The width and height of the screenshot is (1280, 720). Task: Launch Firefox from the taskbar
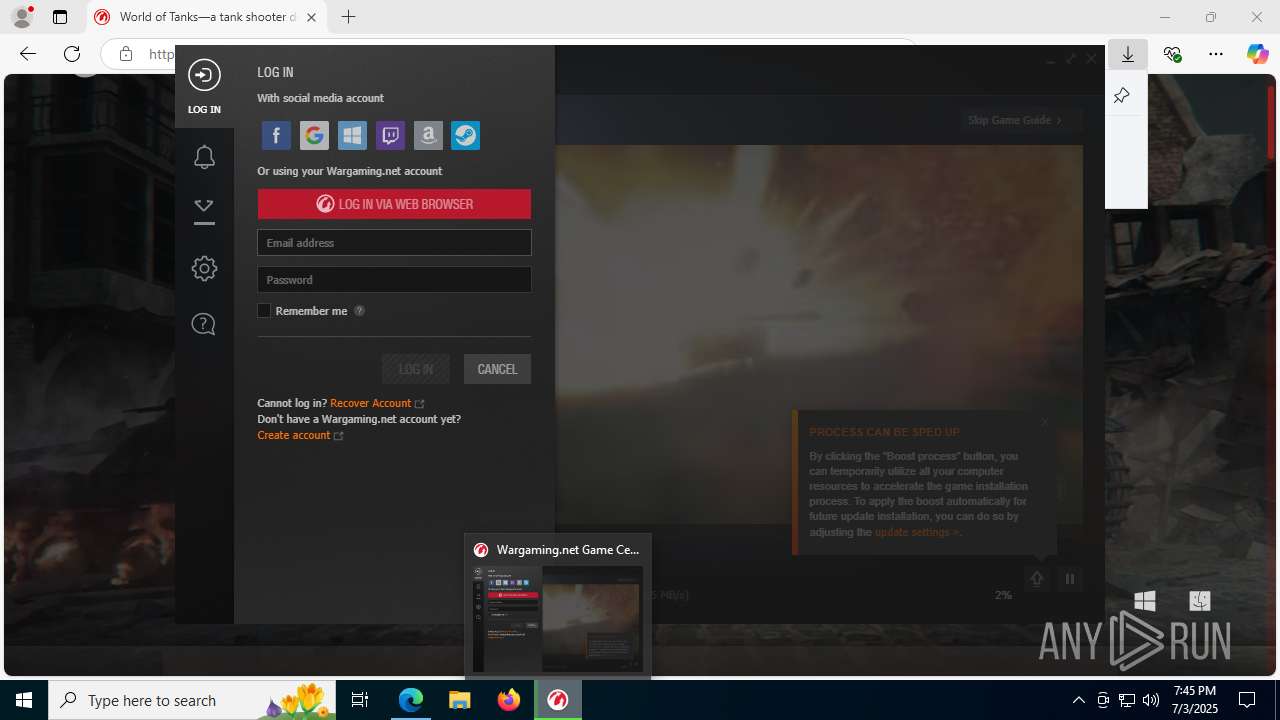509,700
